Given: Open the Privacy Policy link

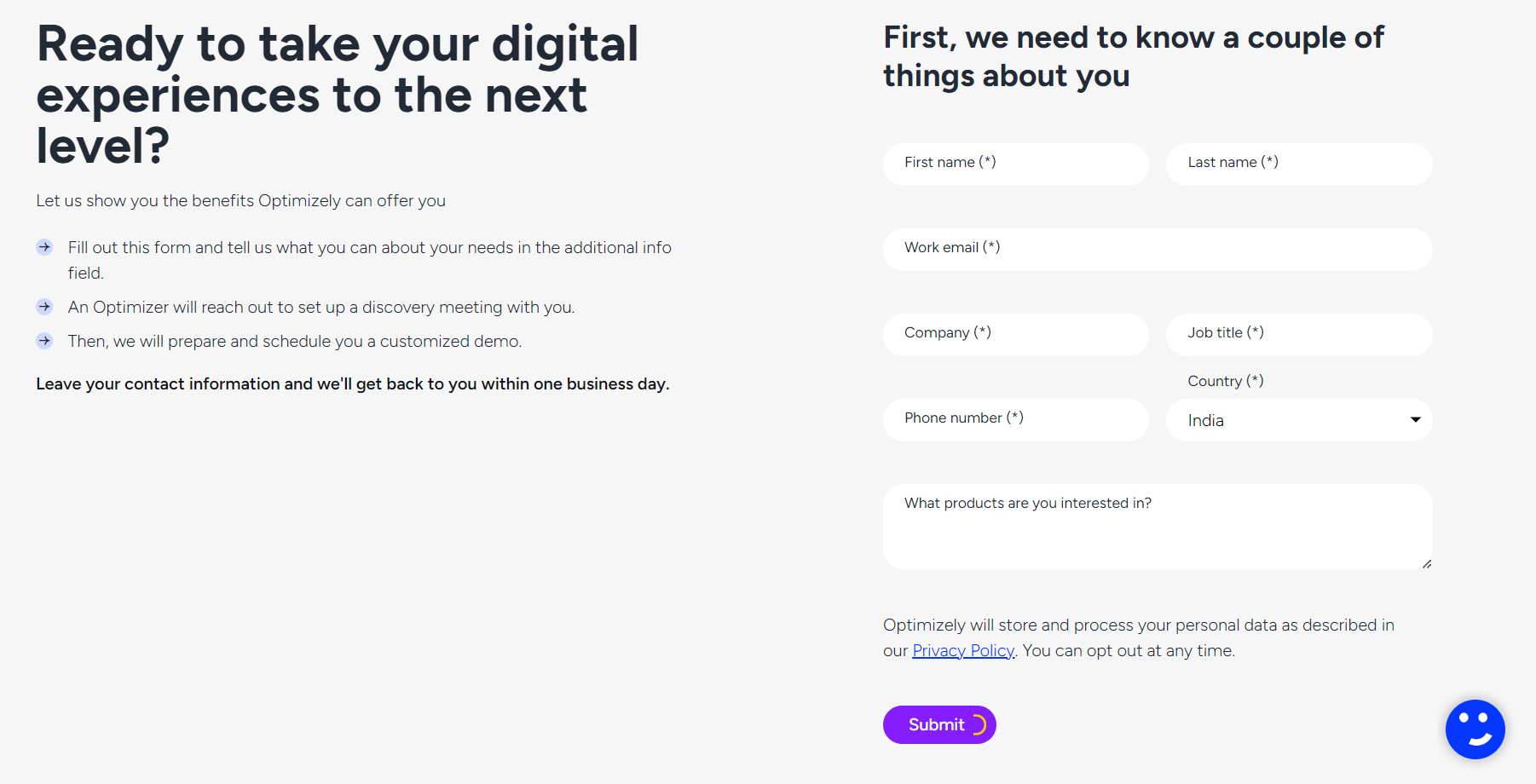Looking at the screenshot, I should pos(963,651).
